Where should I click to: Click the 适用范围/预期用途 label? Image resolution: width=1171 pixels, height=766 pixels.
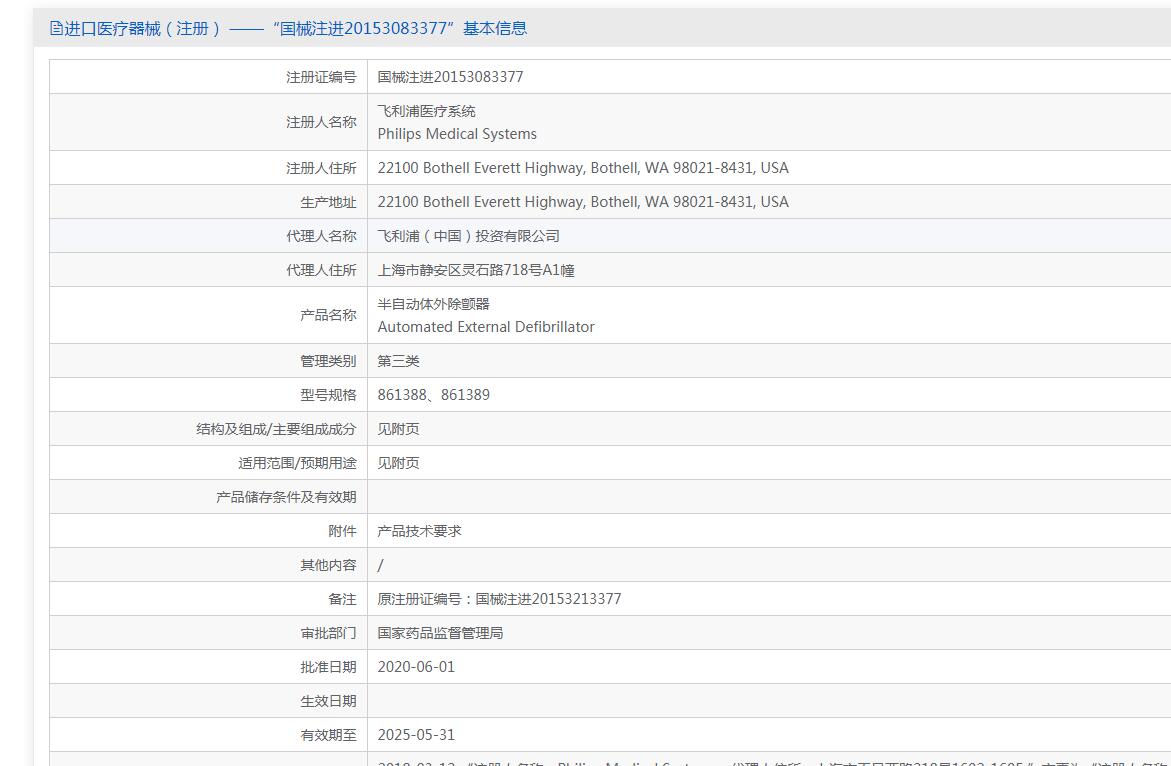point(297,463)
